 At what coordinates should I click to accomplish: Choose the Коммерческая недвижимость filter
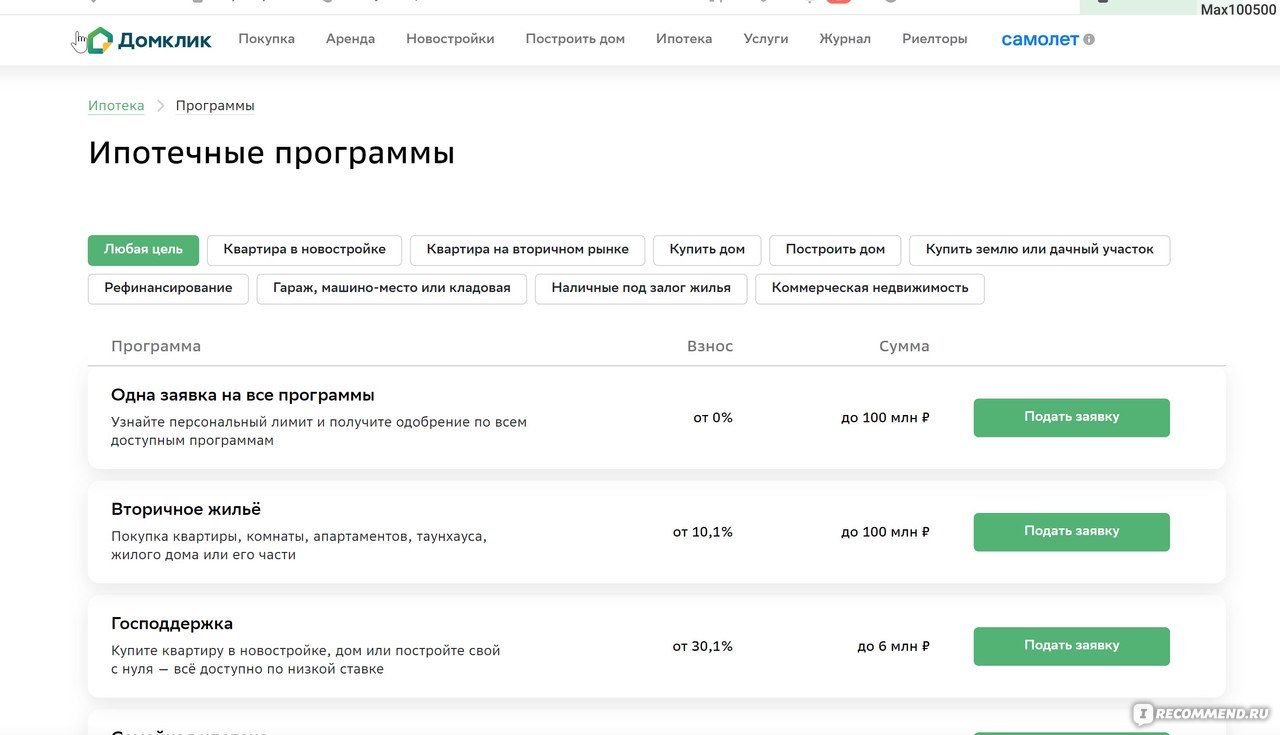click(x=870, y=288)
